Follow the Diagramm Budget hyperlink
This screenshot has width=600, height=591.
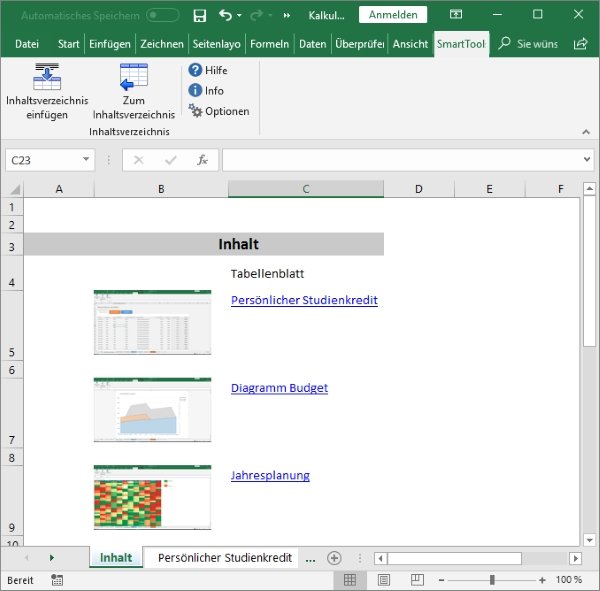[x=279, y=388]
